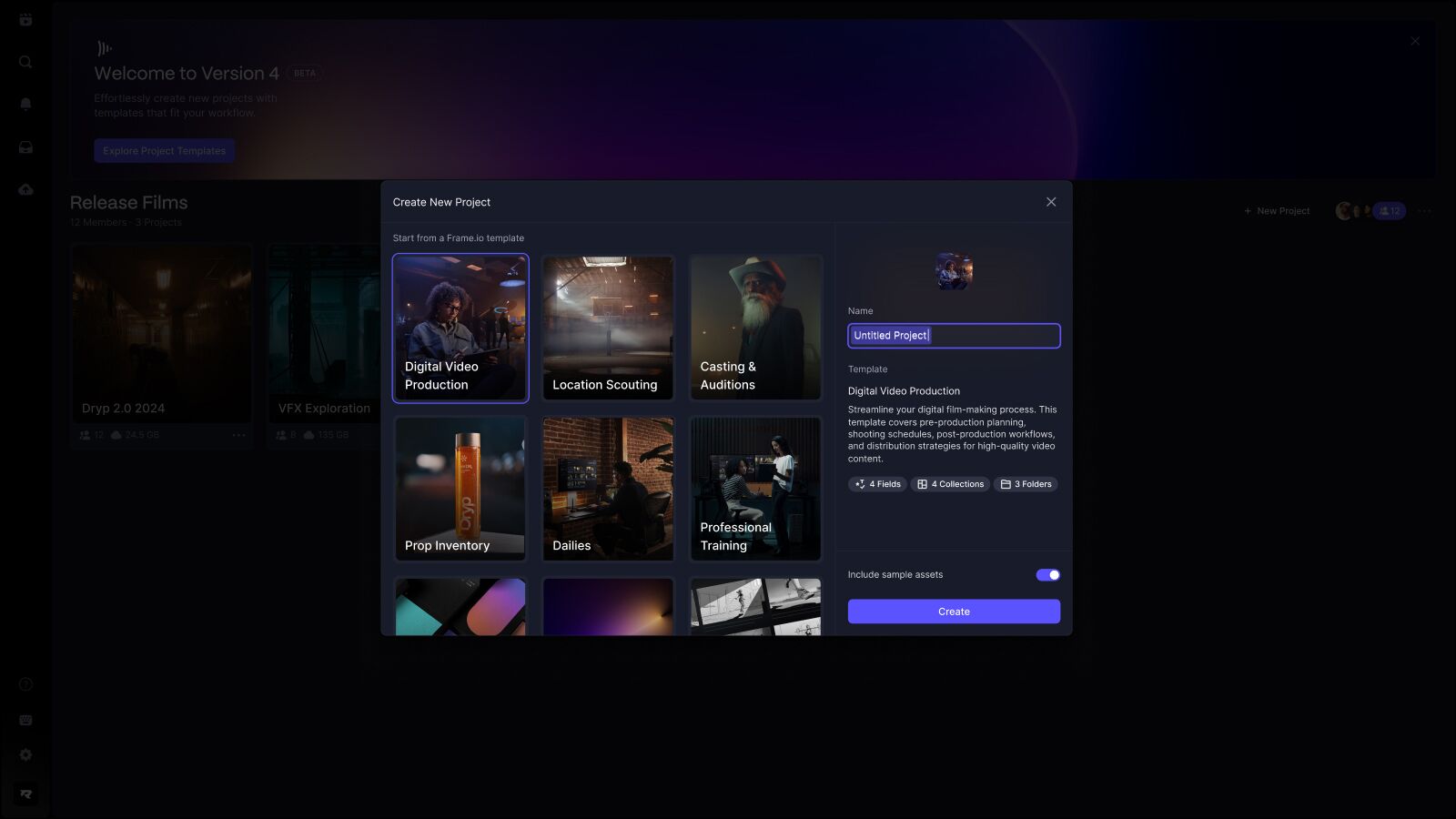Open the Dryp 2.0 2024 options menu
The height and width of the screenshot is (819, 1456).
point(238,435)
